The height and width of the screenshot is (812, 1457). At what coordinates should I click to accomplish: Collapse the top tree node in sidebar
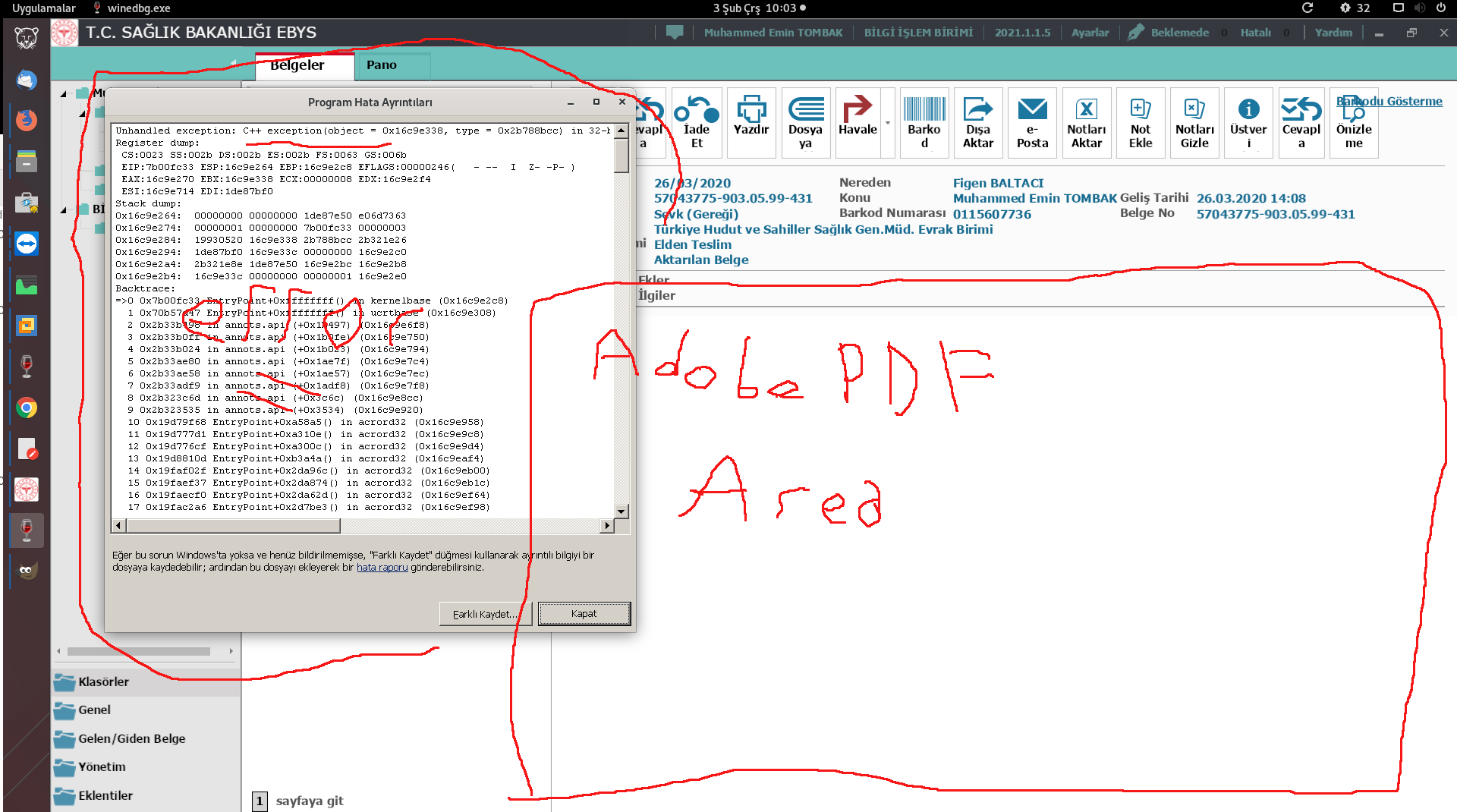(64, 94)
